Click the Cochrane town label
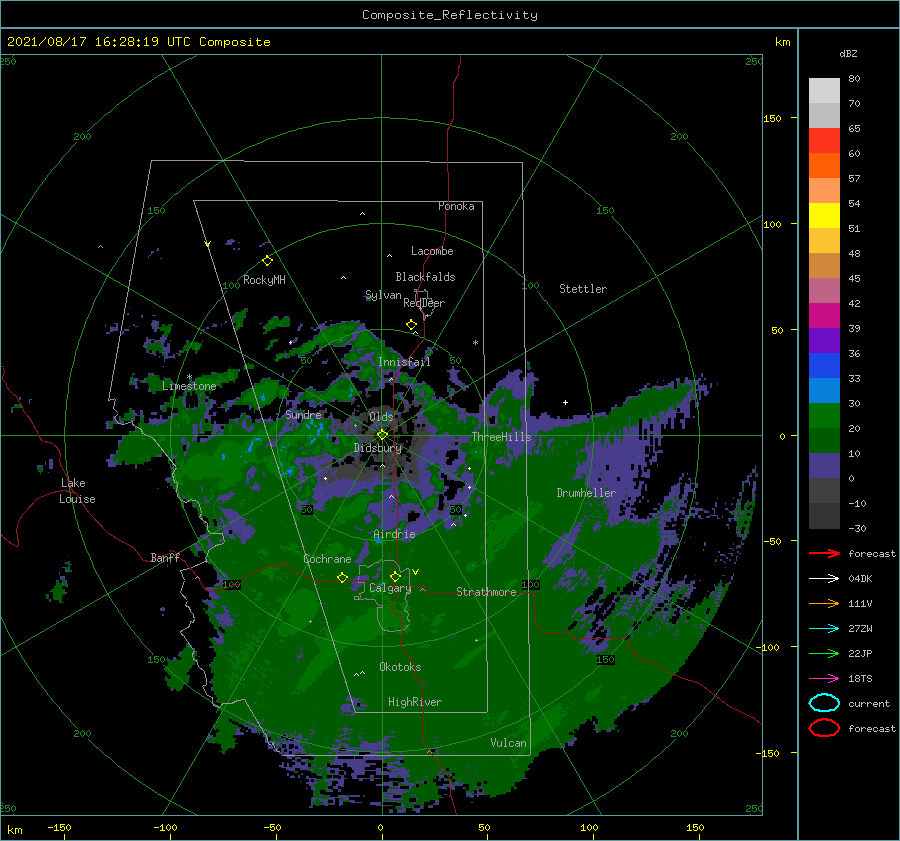This screenshot has width=900, height=841. (327, 559)
